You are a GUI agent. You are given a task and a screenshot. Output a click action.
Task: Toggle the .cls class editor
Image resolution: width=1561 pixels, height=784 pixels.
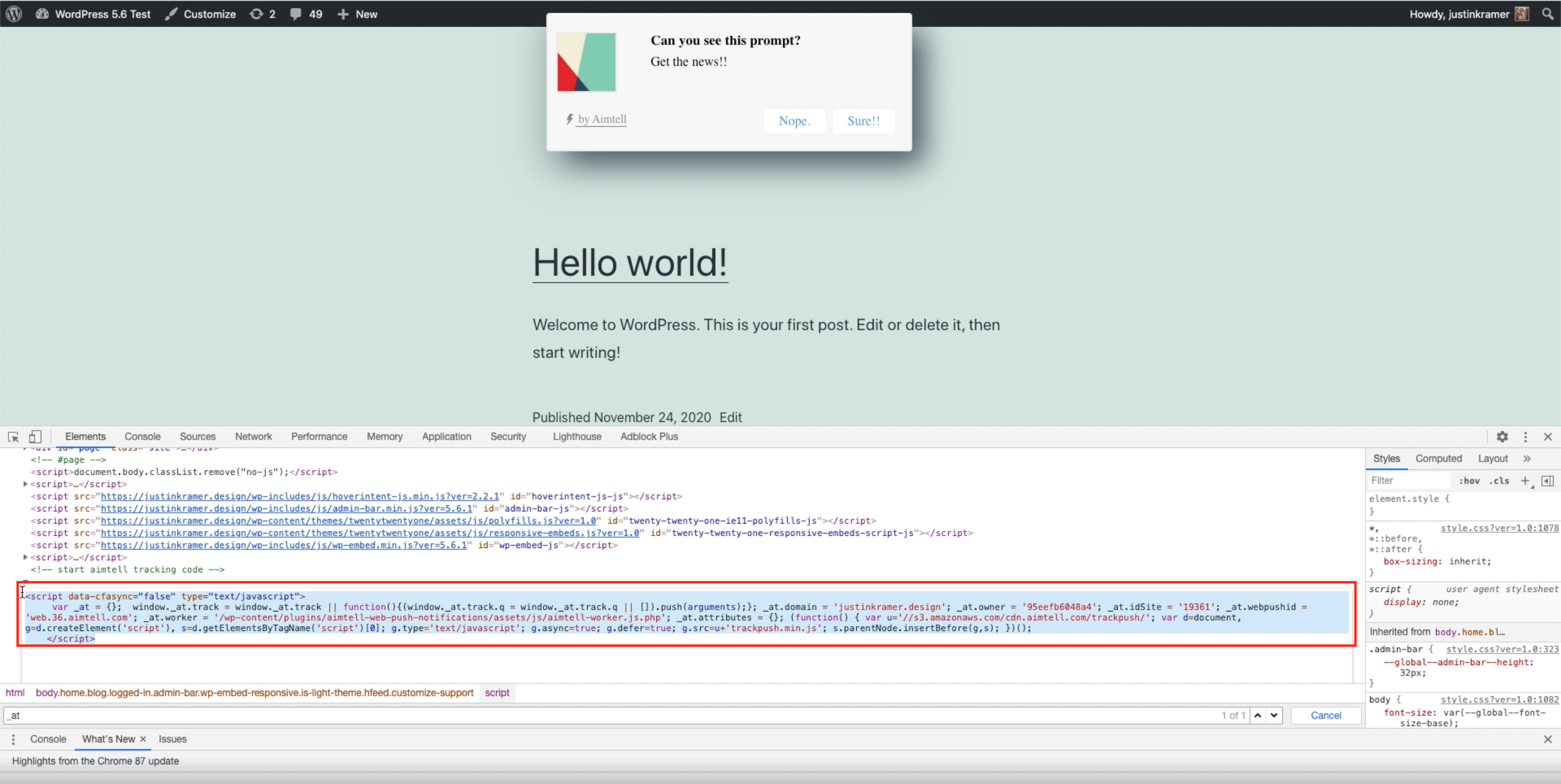(1499, 481)
